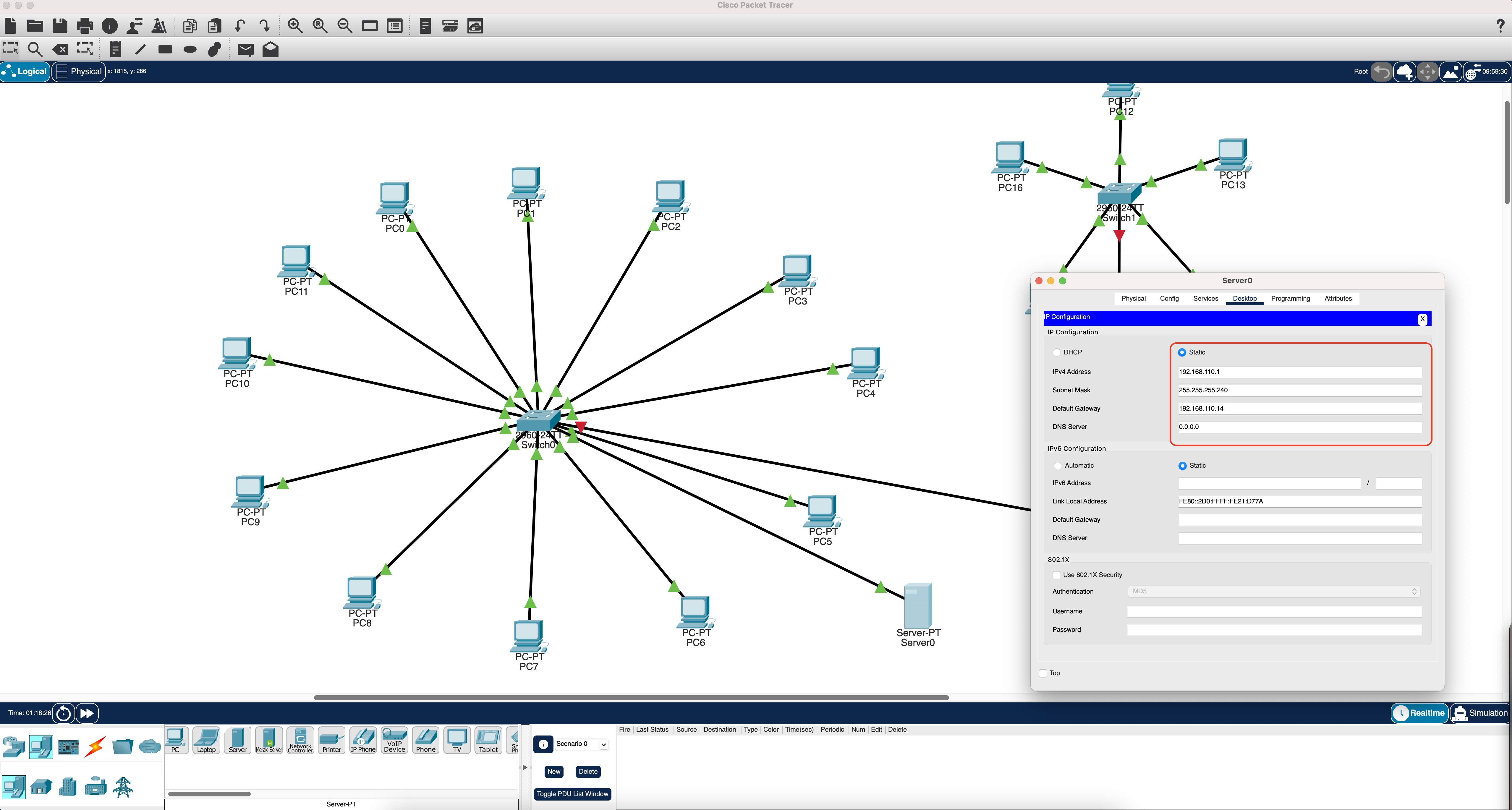Undo the last action

coord(239,26)
